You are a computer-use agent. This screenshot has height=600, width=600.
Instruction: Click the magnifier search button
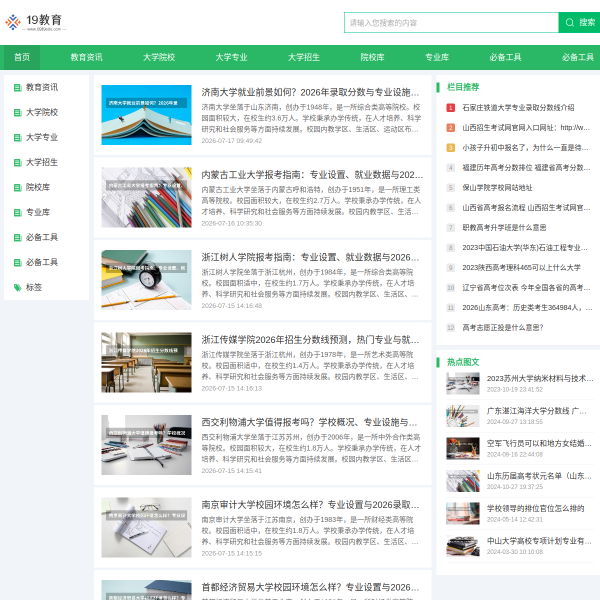pos(579,23)
